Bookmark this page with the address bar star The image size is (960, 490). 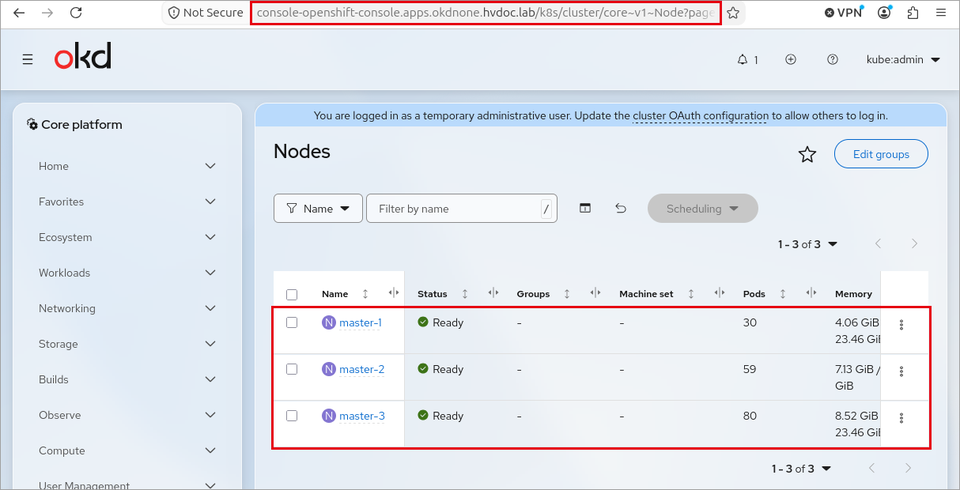coord(733,13)
